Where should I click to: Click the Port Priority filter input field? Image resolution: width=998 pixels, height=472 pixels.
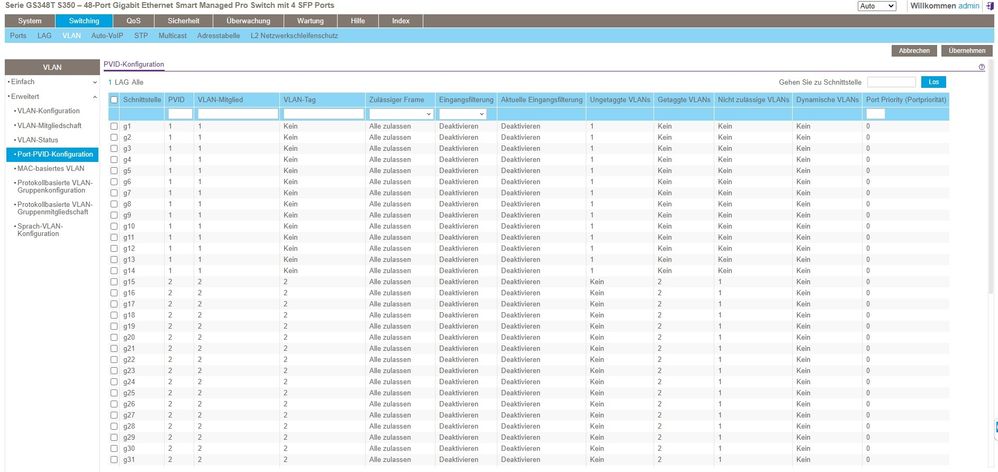[x=875, y=114]
